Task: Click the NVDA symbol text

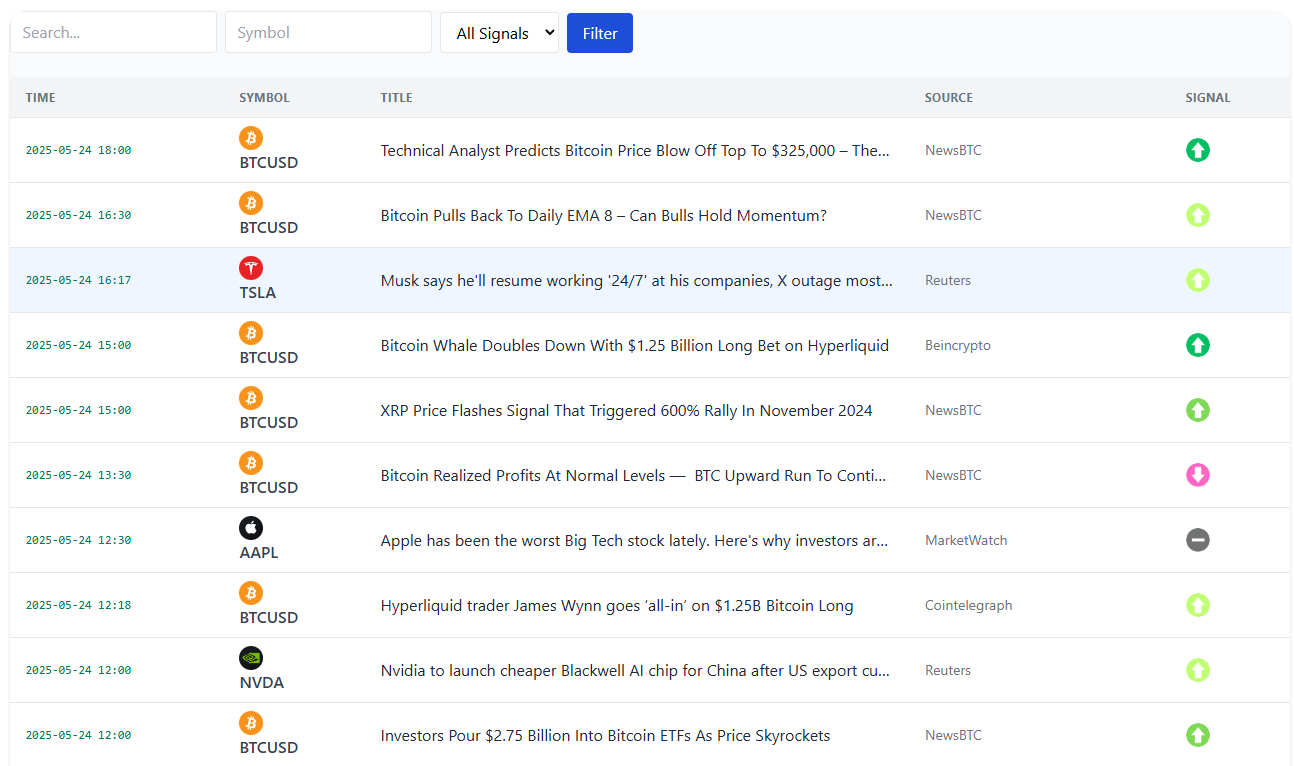Action: pyautogui.click(x=262, y=683)
